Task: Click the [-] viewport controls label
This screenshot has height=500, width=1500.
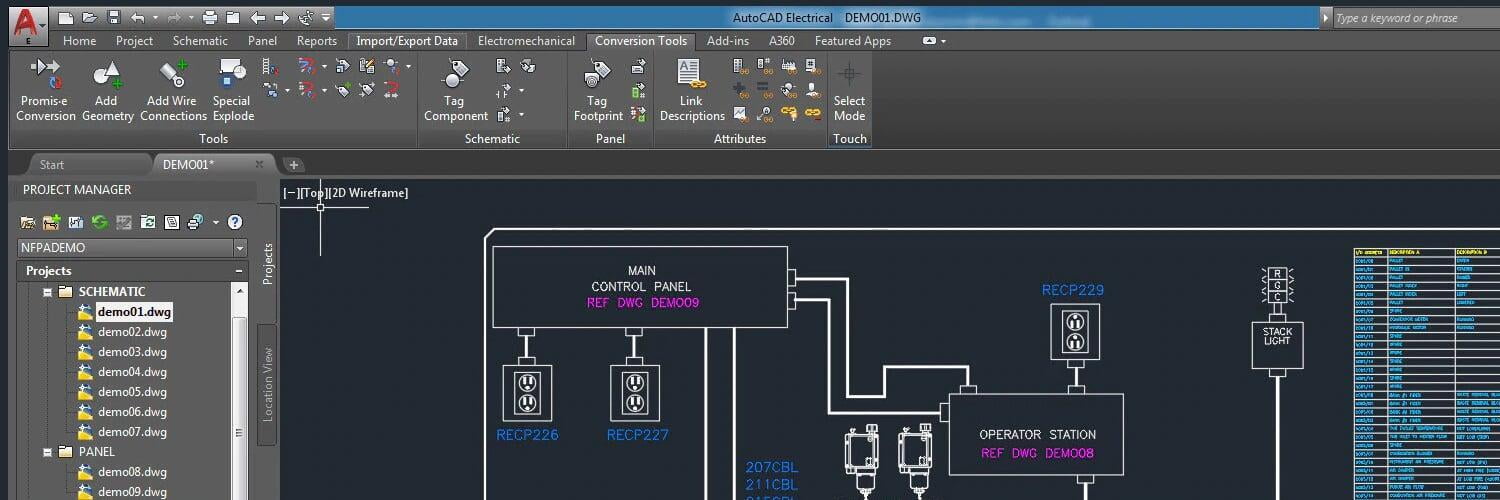Action: pos(292,193)
